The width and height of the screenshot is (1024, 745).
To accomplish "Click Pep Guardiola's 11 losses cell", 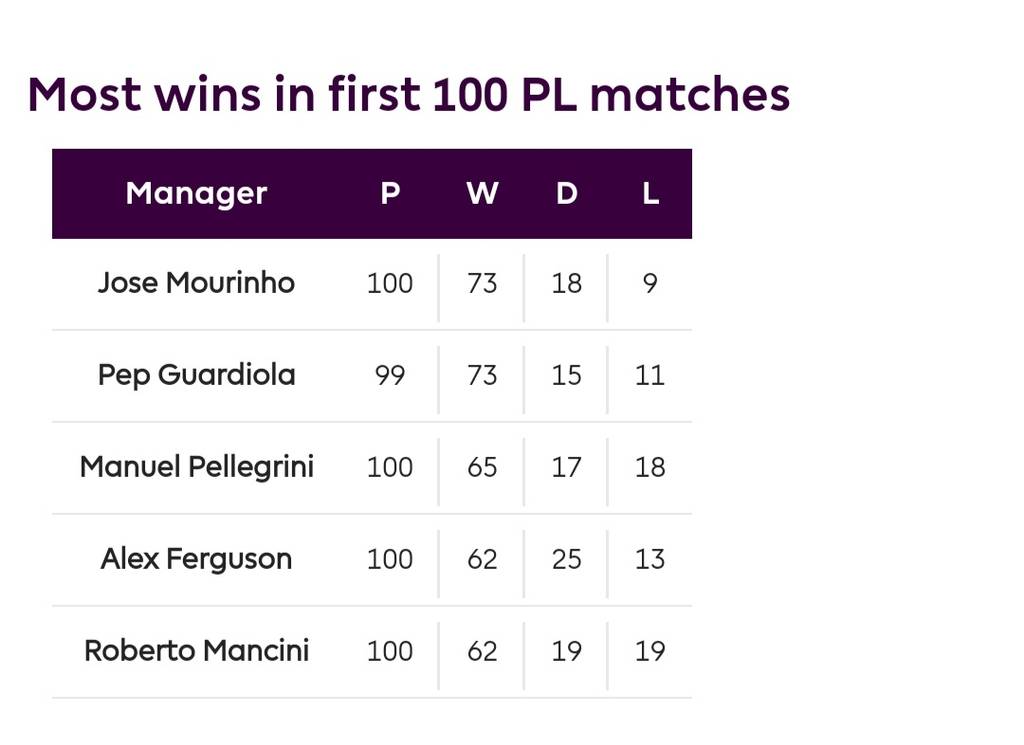I will tap(650, 376).
